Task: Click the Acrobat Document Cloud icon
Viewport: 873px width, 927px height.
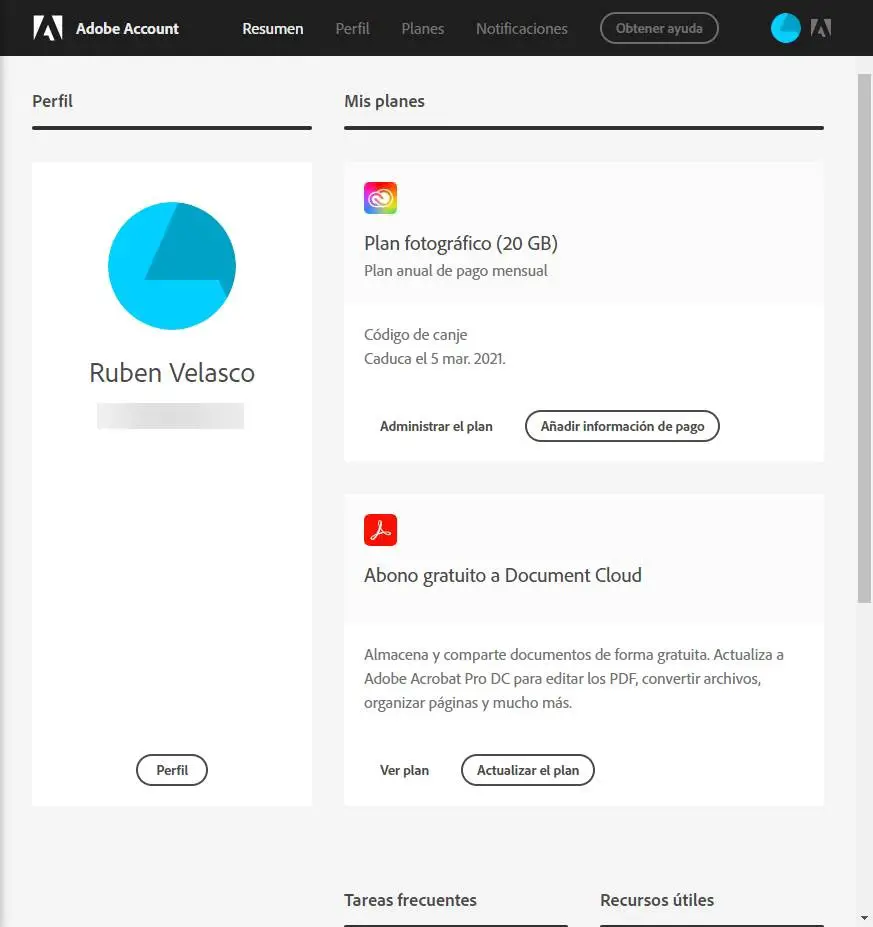Action: (380, 530)
